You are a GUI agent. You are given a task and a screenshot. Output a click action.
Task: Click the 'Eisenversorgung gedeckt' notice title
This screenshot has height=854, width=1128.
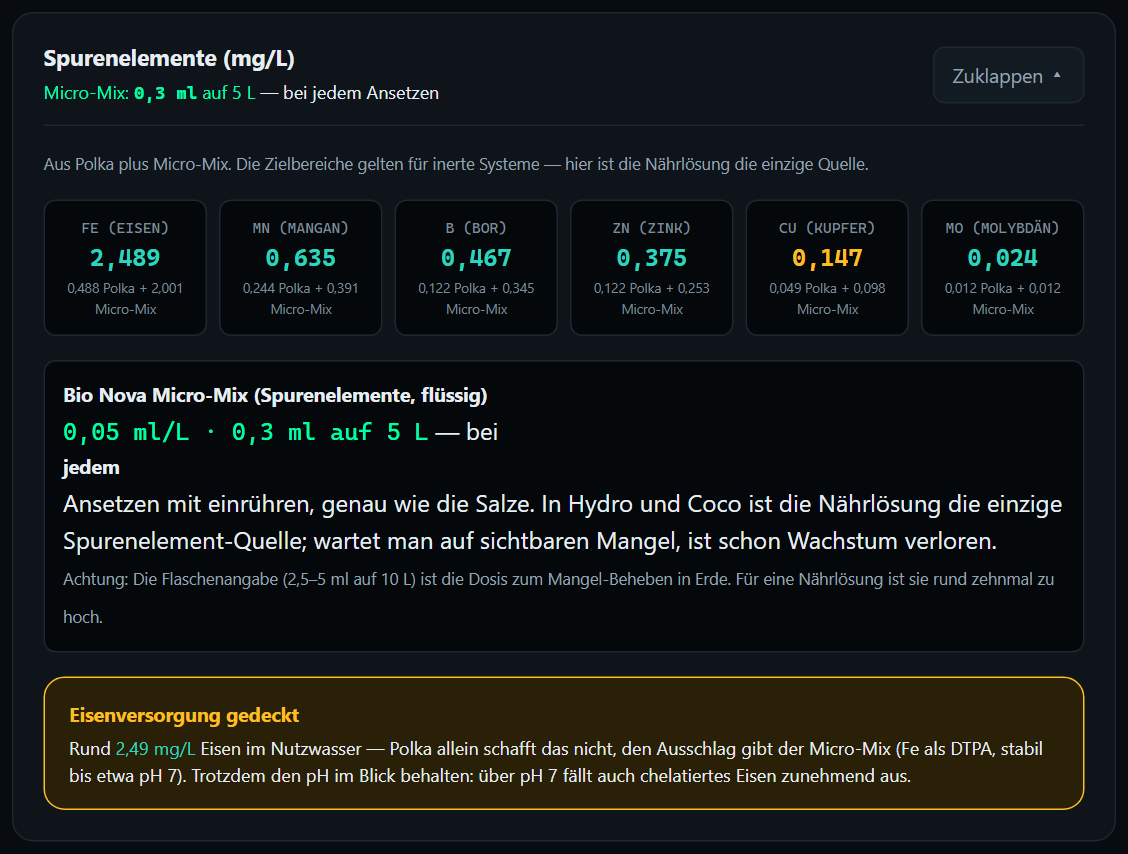[x=184, y=715]
